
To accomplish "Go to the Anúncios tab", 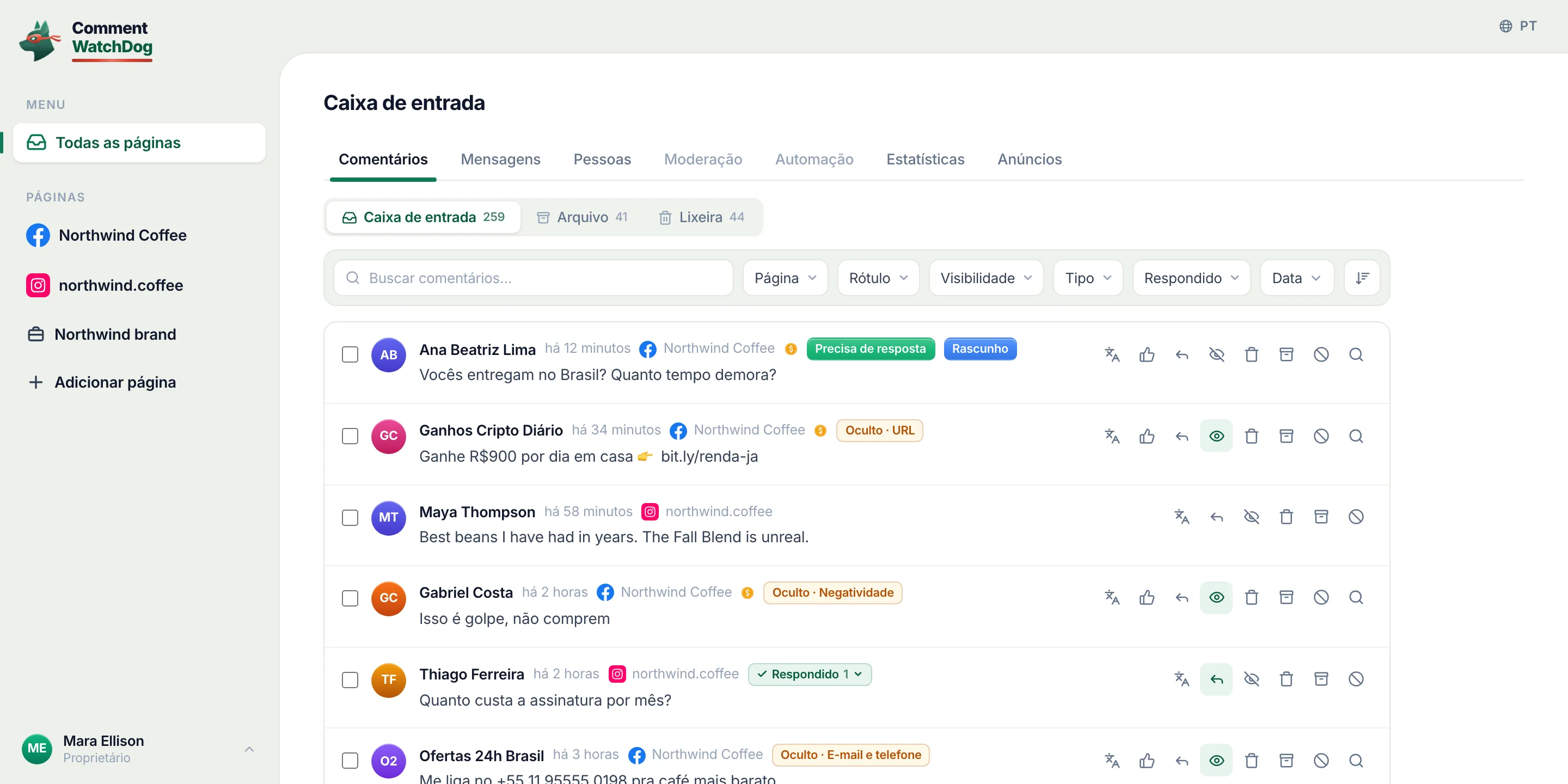I will point(1030,160).
